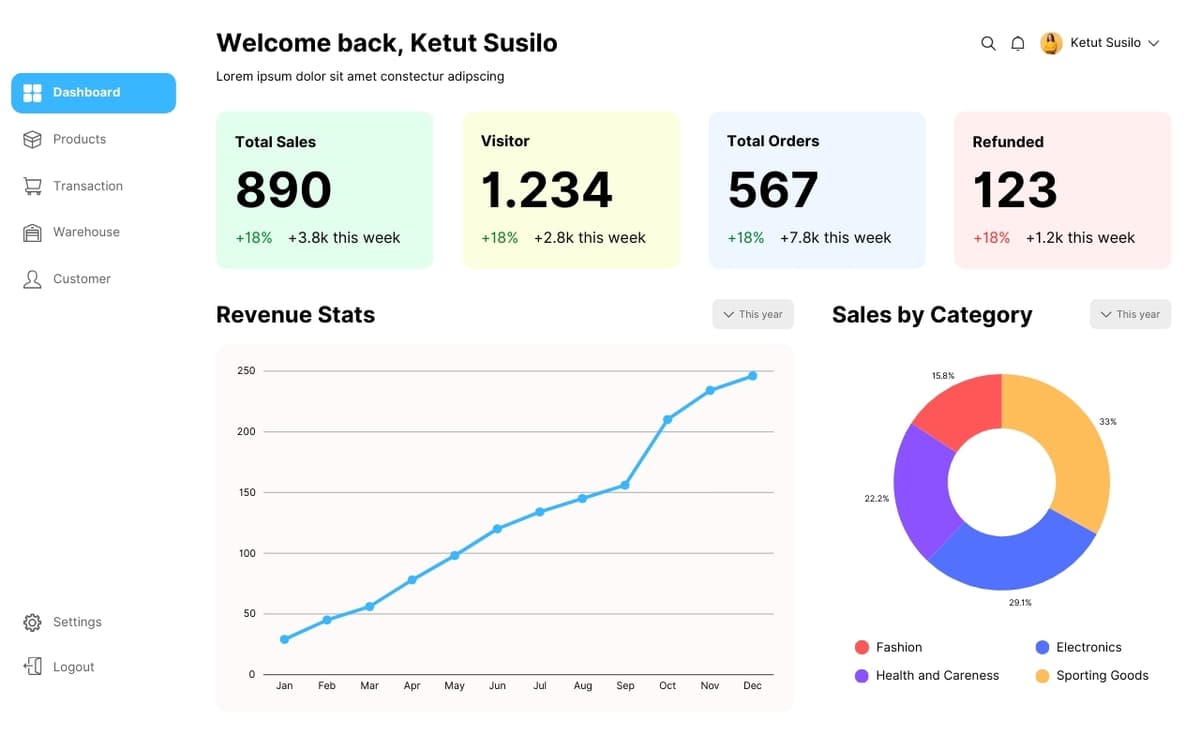Open the Dashboard section icon
The image size is (1200, 750).
pos(34,93)
